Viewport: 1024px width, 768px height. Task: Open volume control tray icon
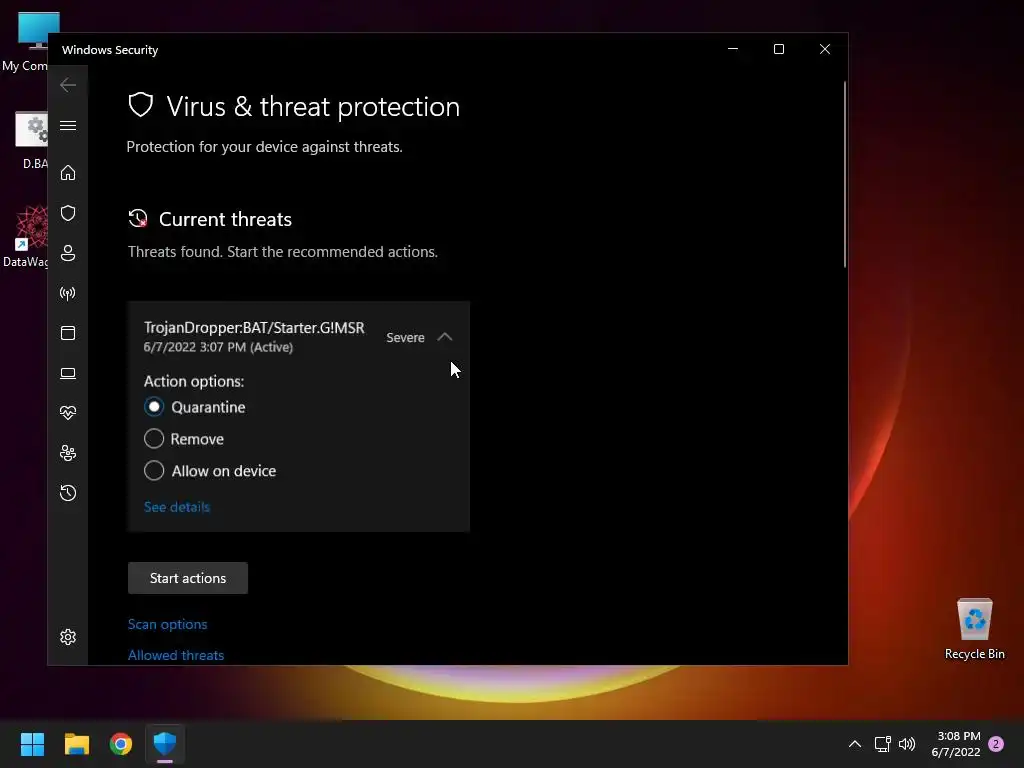[x=907, y=744]
